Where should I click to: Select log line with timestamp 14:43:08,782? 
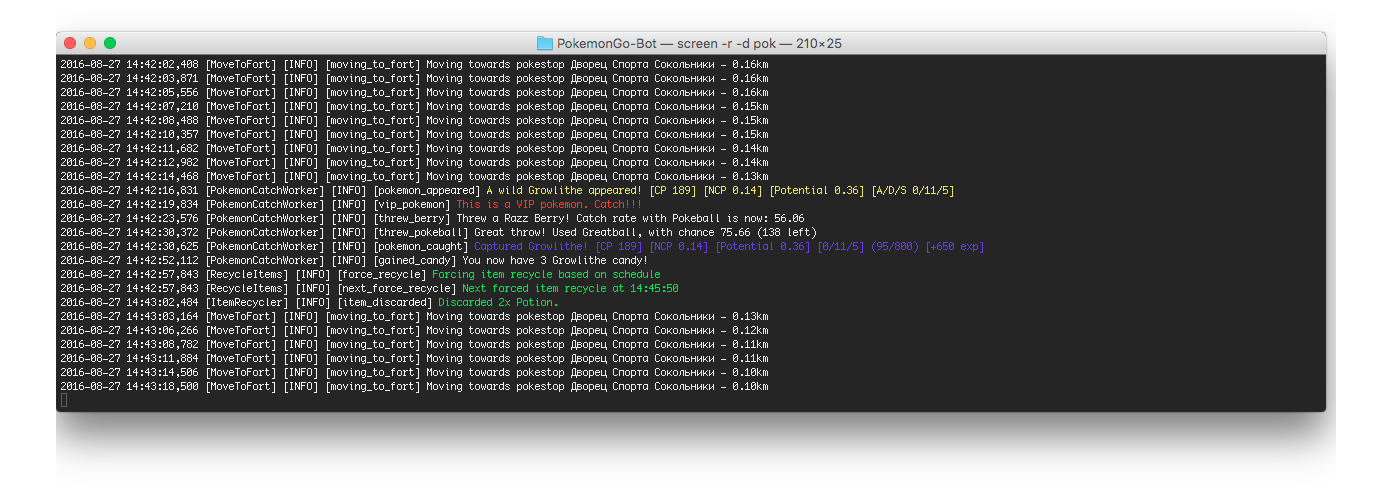pyautogui.click(x=414, y=344)
